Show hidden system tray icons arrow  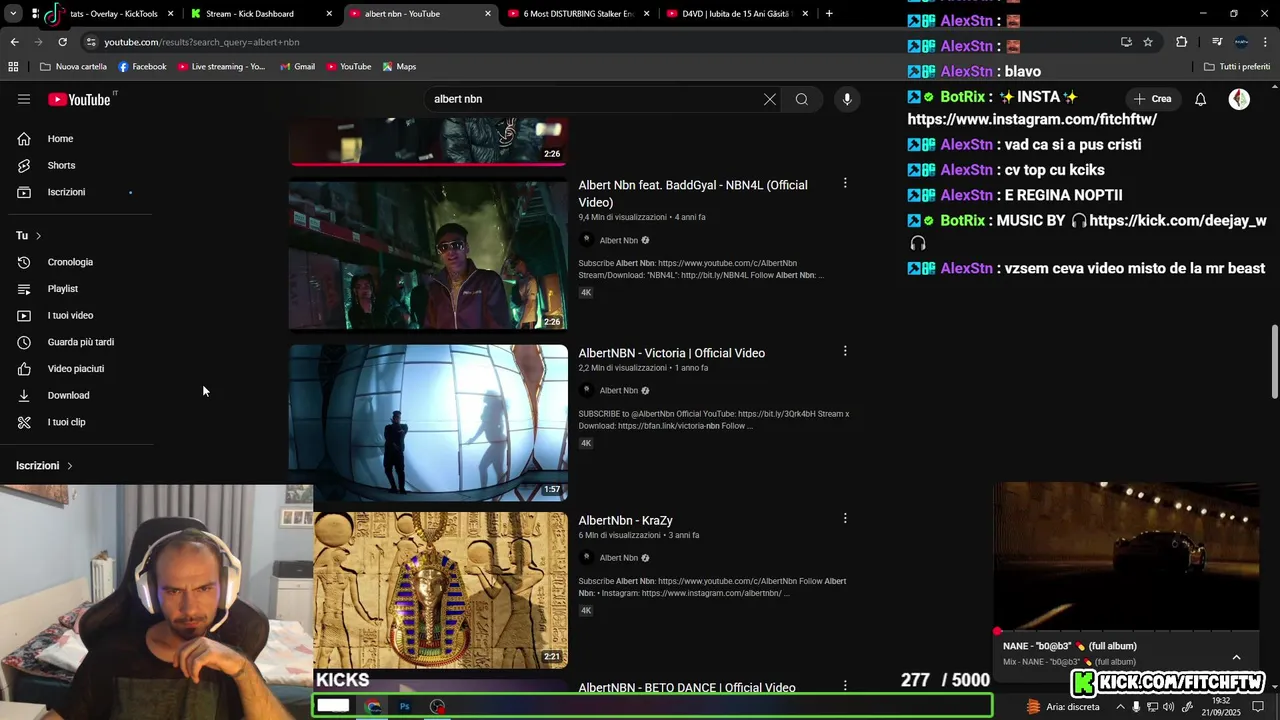click(x=1120, y=707)
